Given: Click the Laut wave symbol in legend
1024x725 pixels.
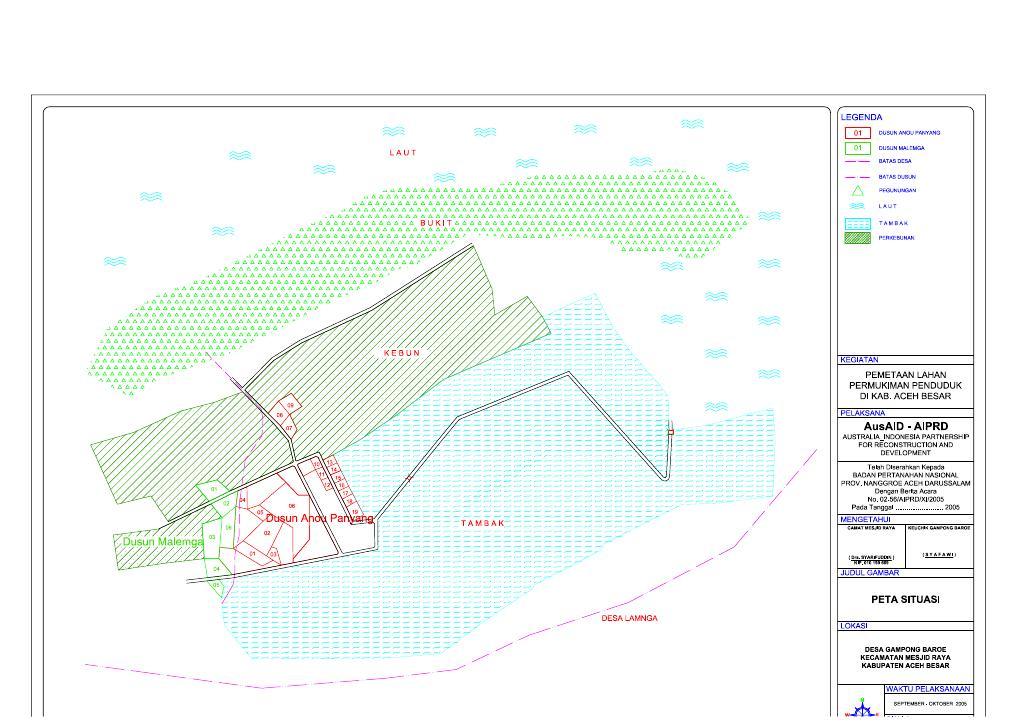Looking at the screenshot, I should point(857,206).
